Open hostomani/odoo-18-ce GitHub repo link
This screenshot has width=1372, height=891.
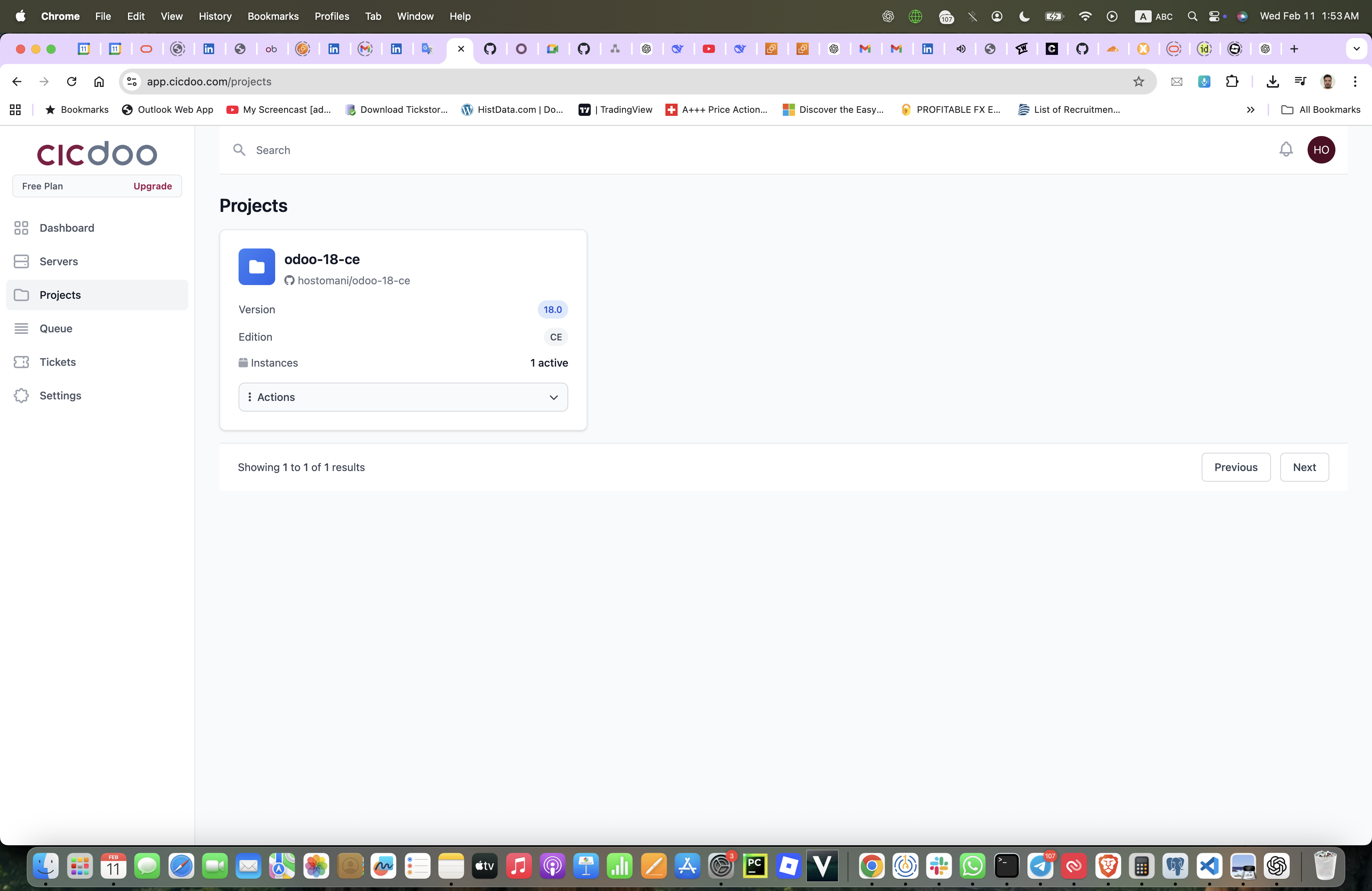click(x=353, y=280)
